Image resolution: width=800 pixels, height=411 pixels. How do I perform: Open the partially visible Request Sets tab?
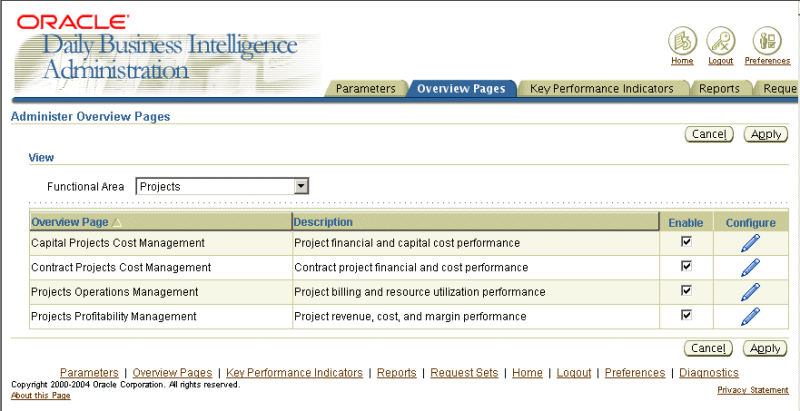point(778,89)
